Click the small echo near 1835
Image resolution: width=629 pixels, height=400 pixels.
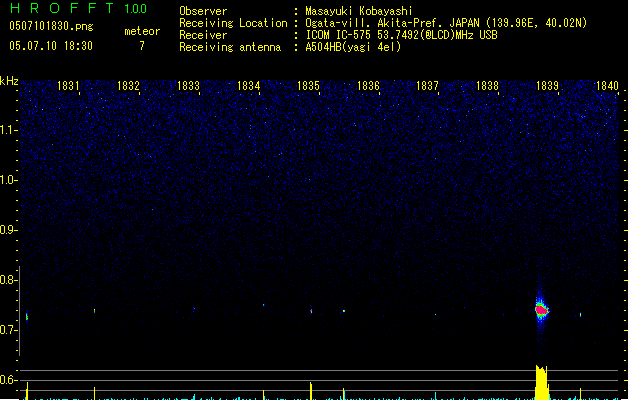[x=311, y=311]
